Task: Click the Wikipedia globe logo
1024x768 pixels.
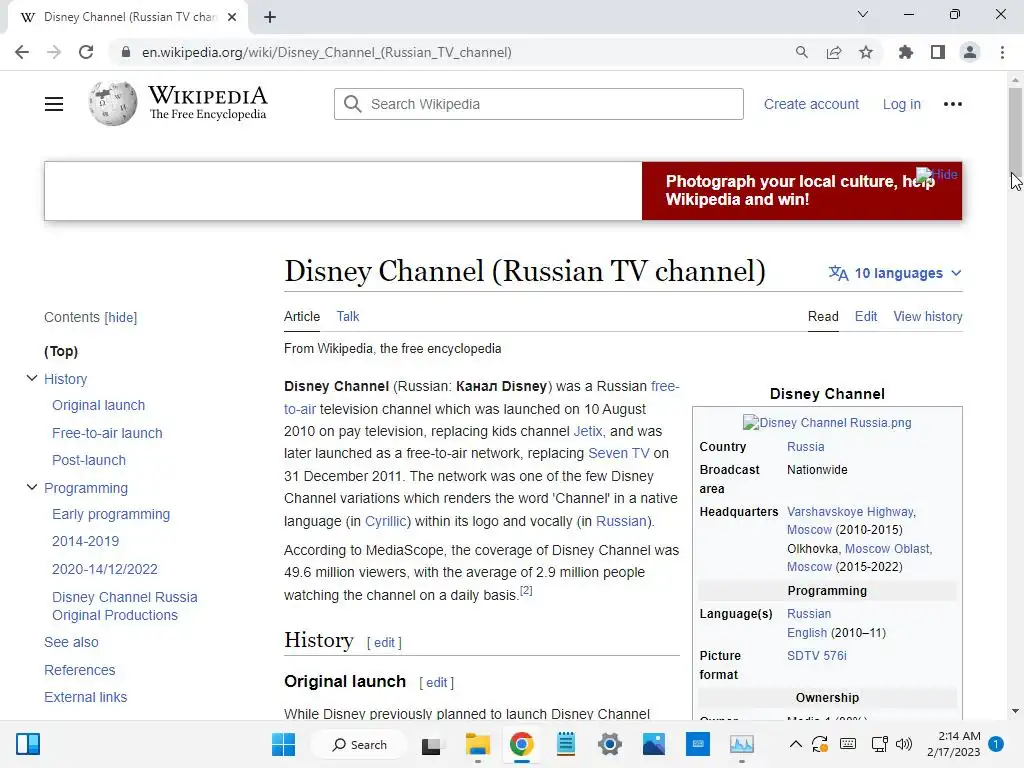Action: click(x=113, y=104)
